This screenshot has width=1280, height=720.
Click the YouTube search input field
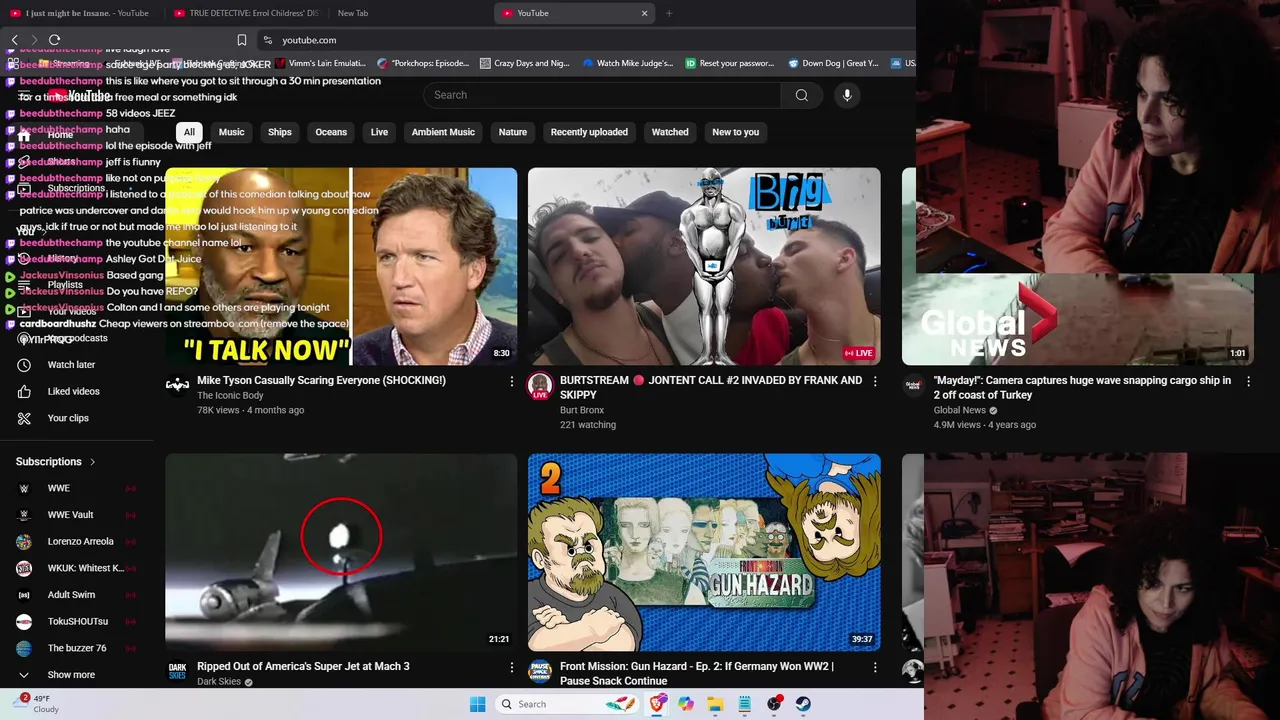click(602, 95)
